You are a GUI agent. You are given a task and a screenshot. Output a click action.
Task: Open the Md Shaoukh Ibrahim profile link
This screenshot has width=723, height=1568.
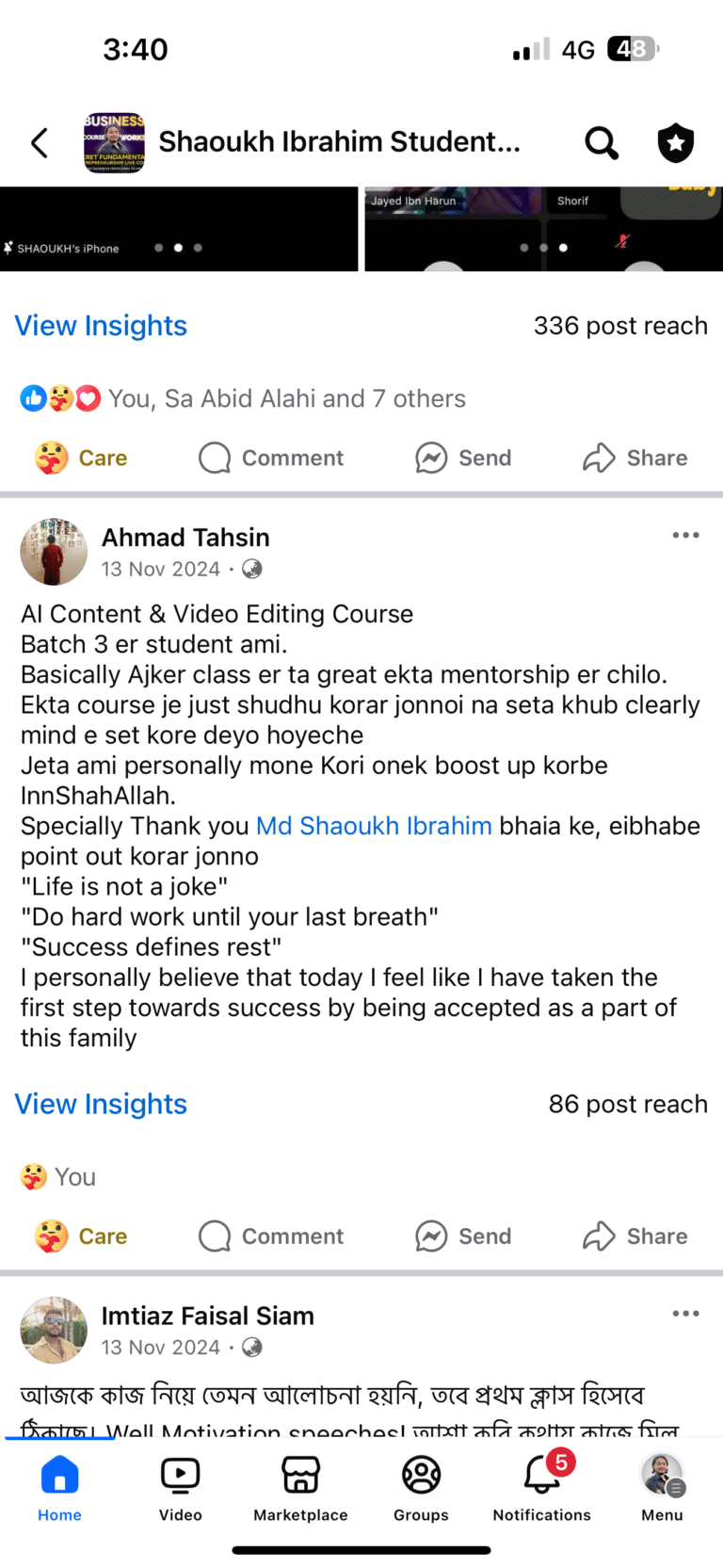(374, 826)
